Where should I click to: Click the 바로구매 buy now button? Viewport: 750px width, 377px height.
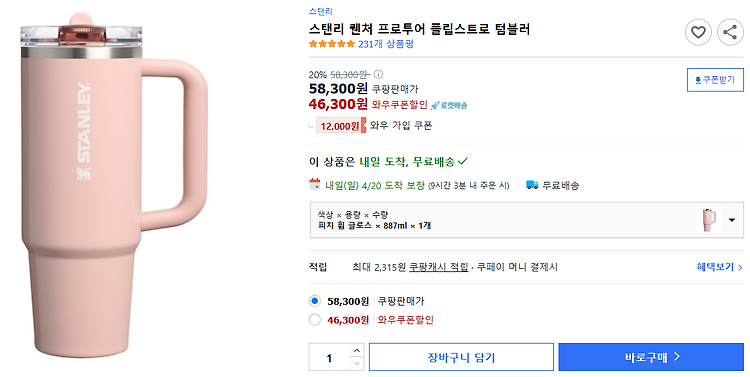click(651, 357)
